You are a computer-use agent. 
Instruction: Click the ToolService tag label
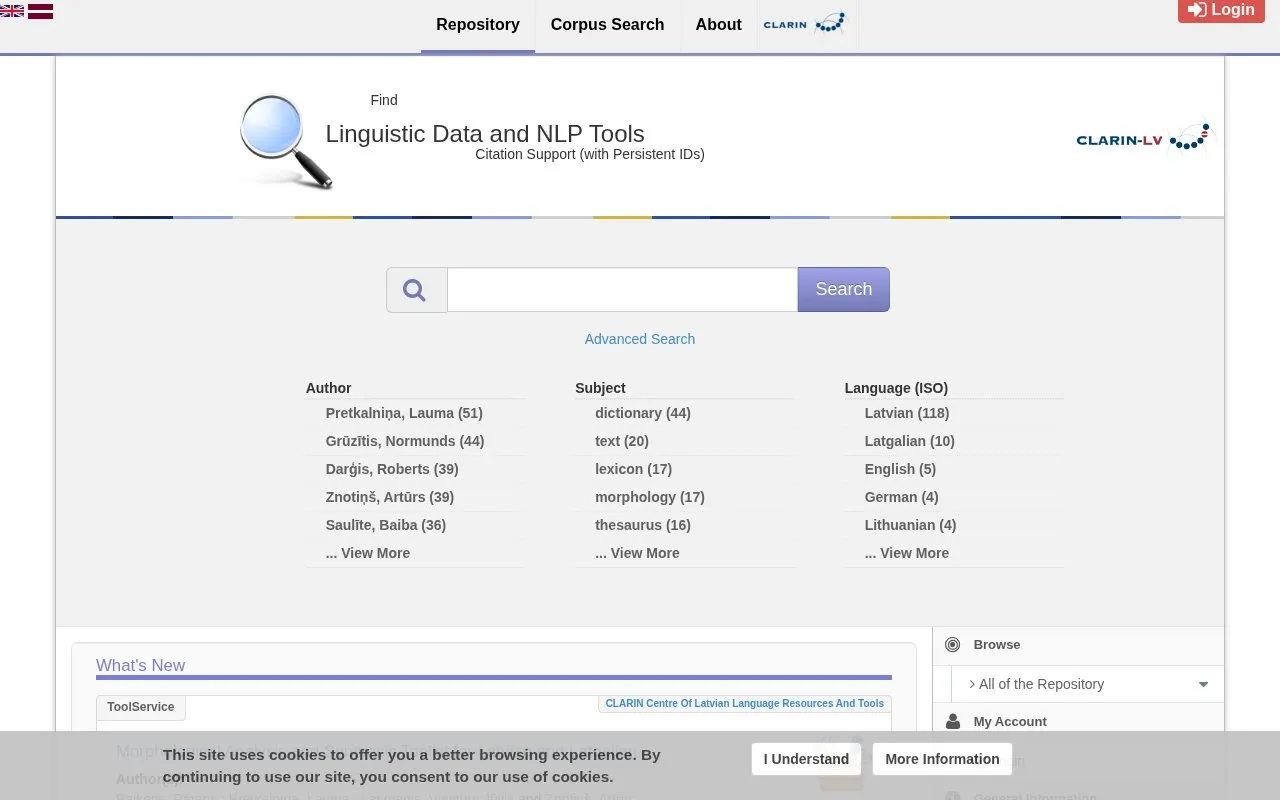pyautogui.click(x=141, y=707)
